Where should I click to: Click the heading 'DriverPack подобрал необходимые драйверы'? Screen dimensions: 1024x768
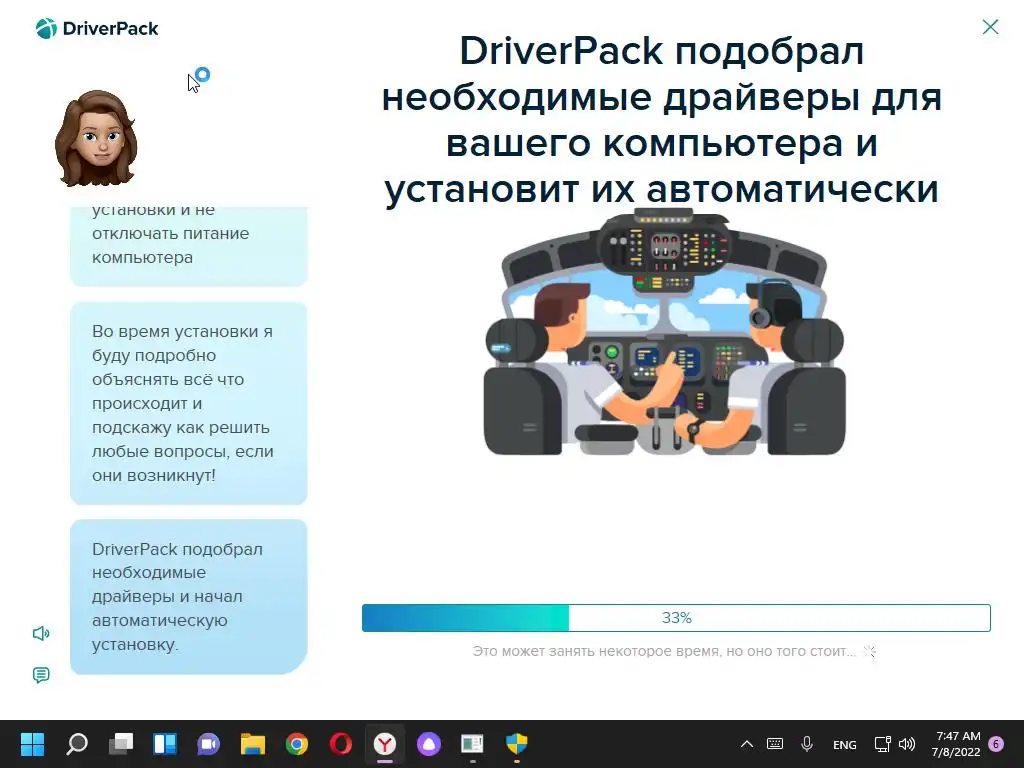(x=662, y=120)
